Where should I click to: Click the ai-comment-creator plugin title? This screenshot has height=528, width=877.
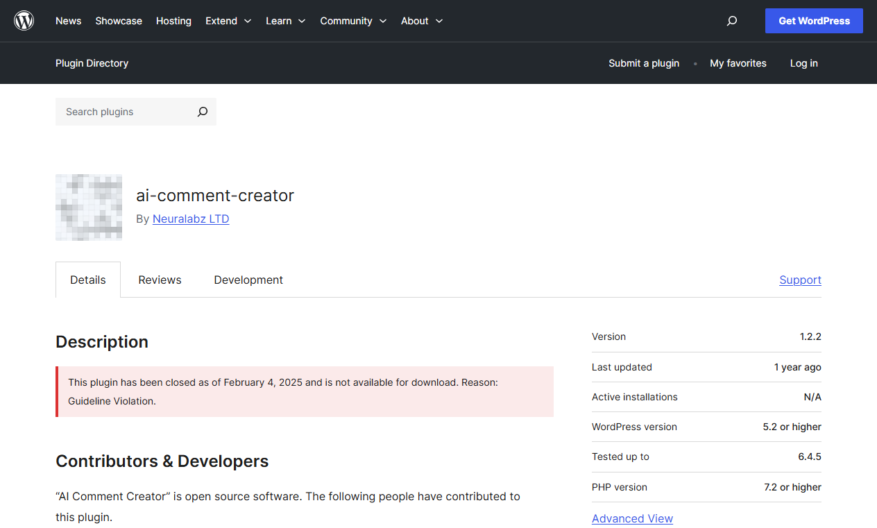(215, 195)
